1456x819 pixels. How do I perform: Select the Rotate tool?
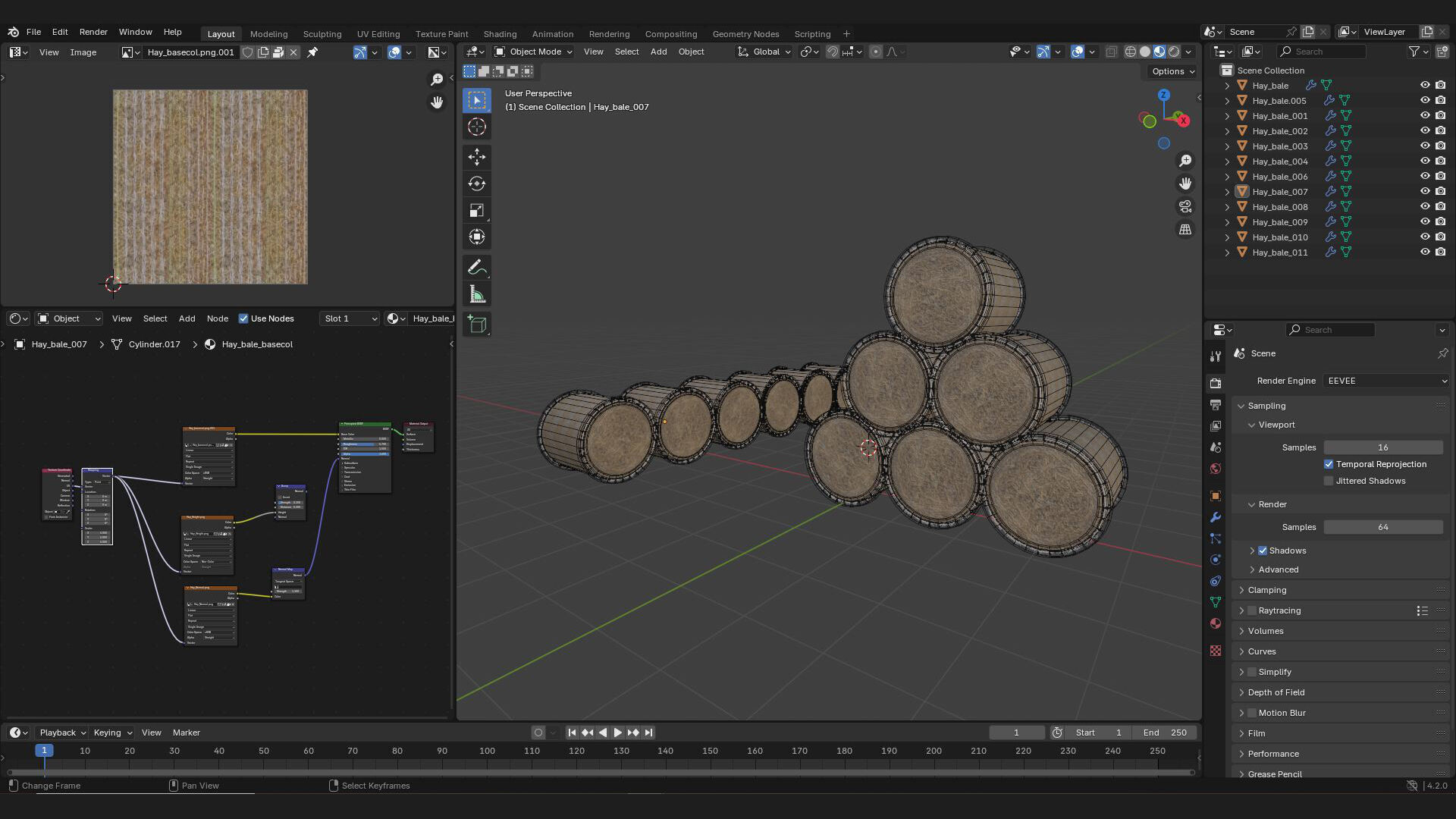click(x=476, y=184)
